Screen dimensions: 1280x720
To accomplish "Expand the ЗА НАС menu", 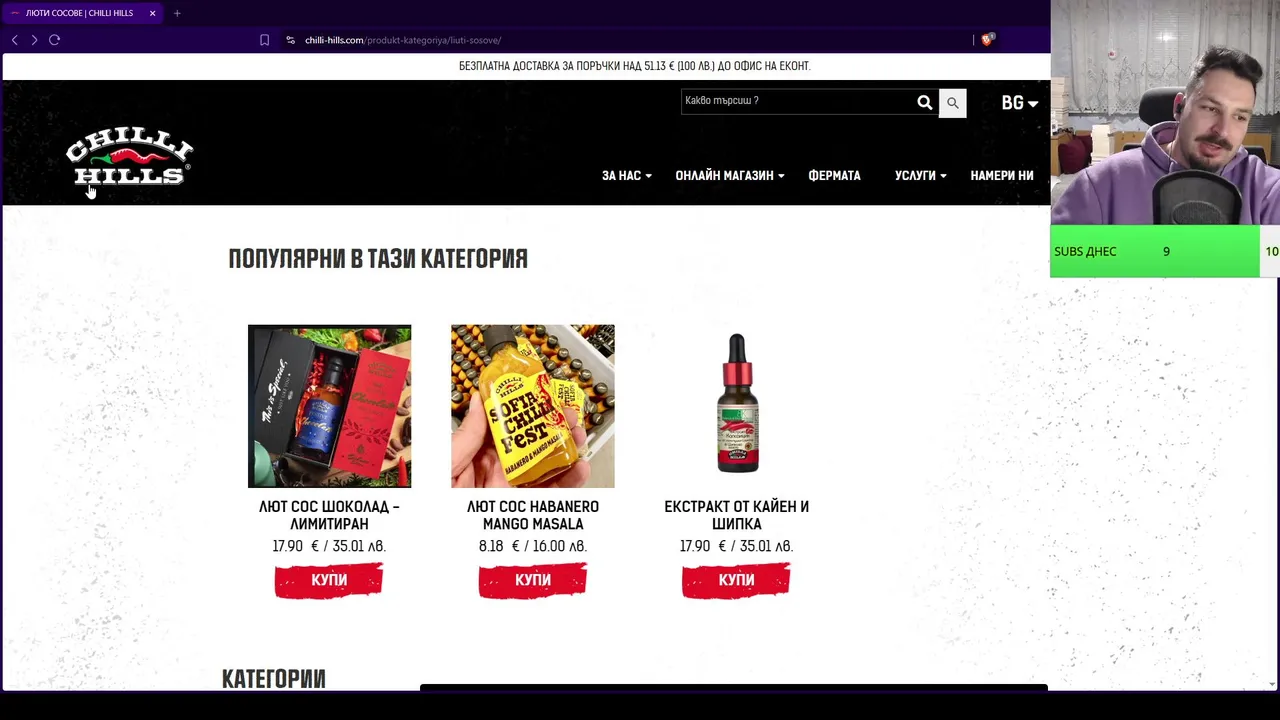I will click(626, 176).
